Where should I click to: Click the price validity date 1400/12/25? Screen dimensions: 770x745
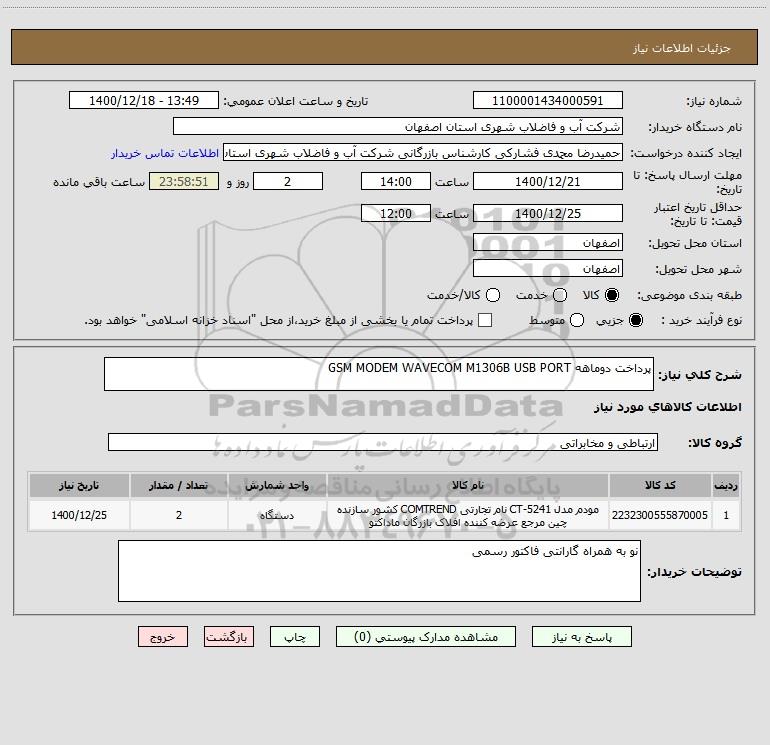point(548,213)
